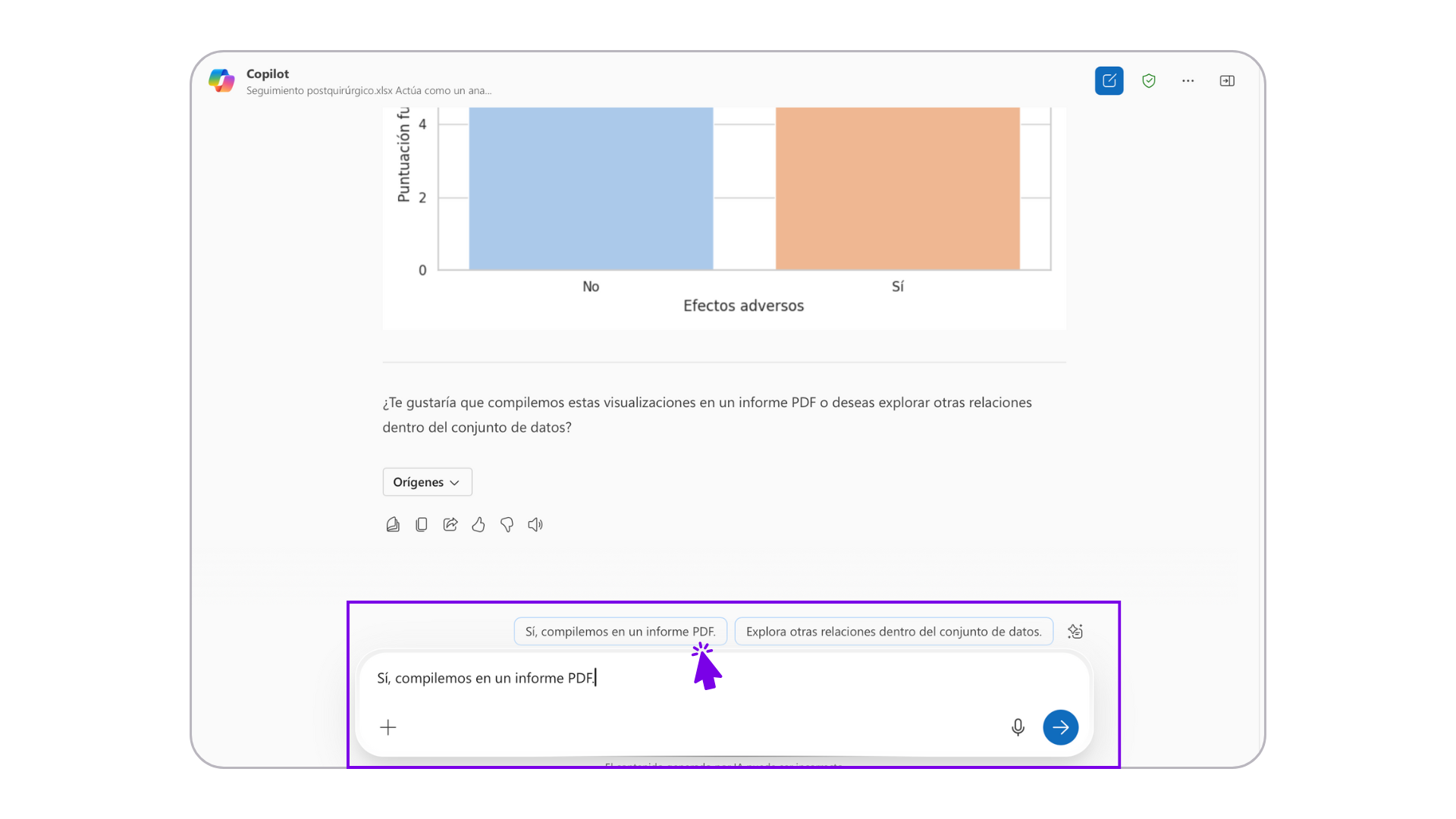1456x819 pixels.
Task: Share the response using the share icon
Action: pos(450,525)
